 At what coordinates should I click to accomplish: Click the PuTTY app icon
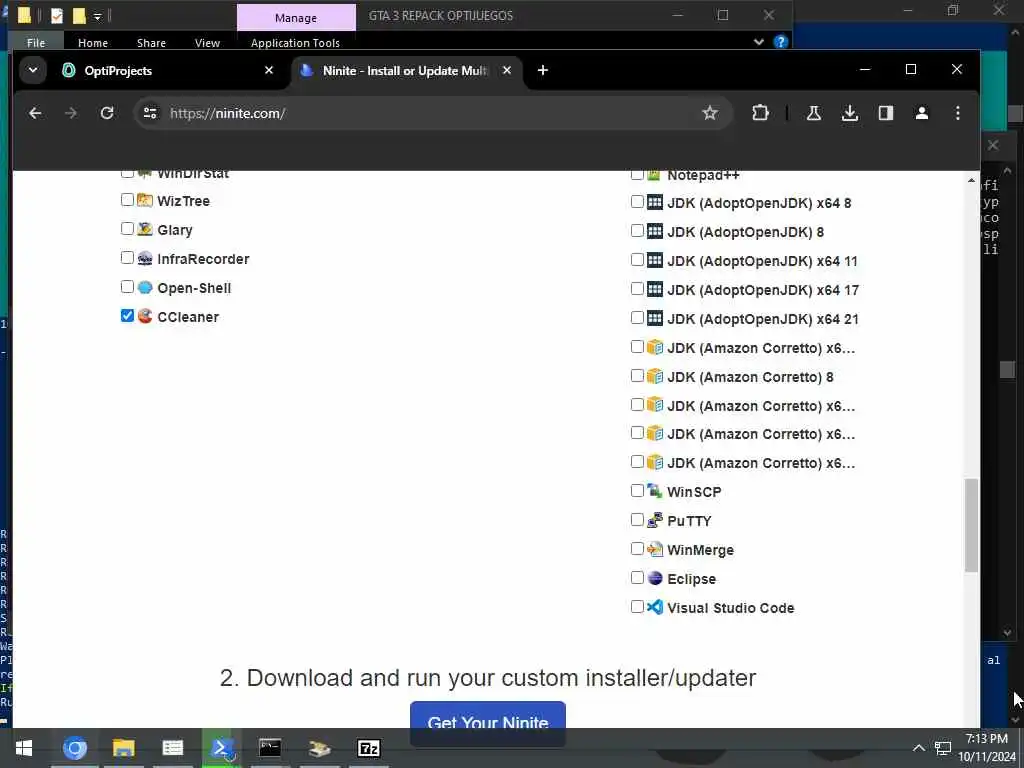654,520
